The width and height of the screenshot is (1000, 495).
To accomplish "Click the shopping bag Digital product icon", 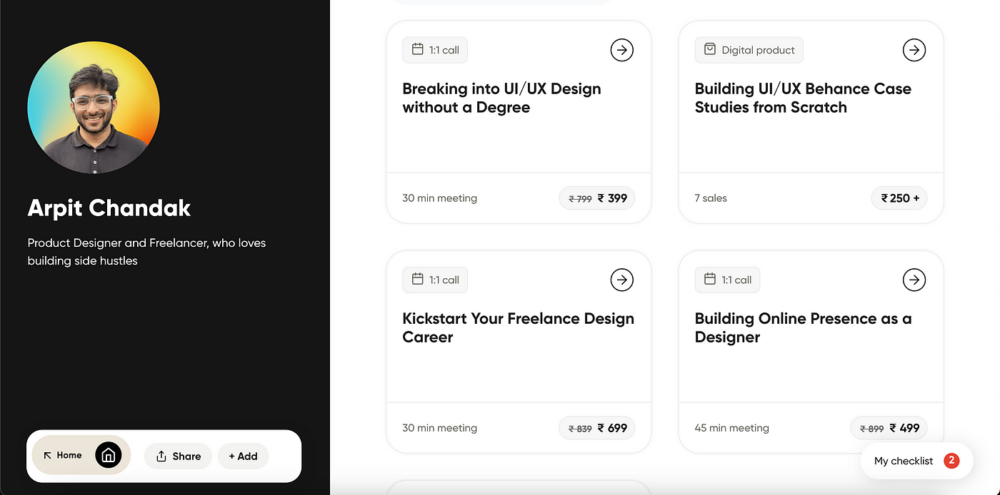I will (710, 49).
